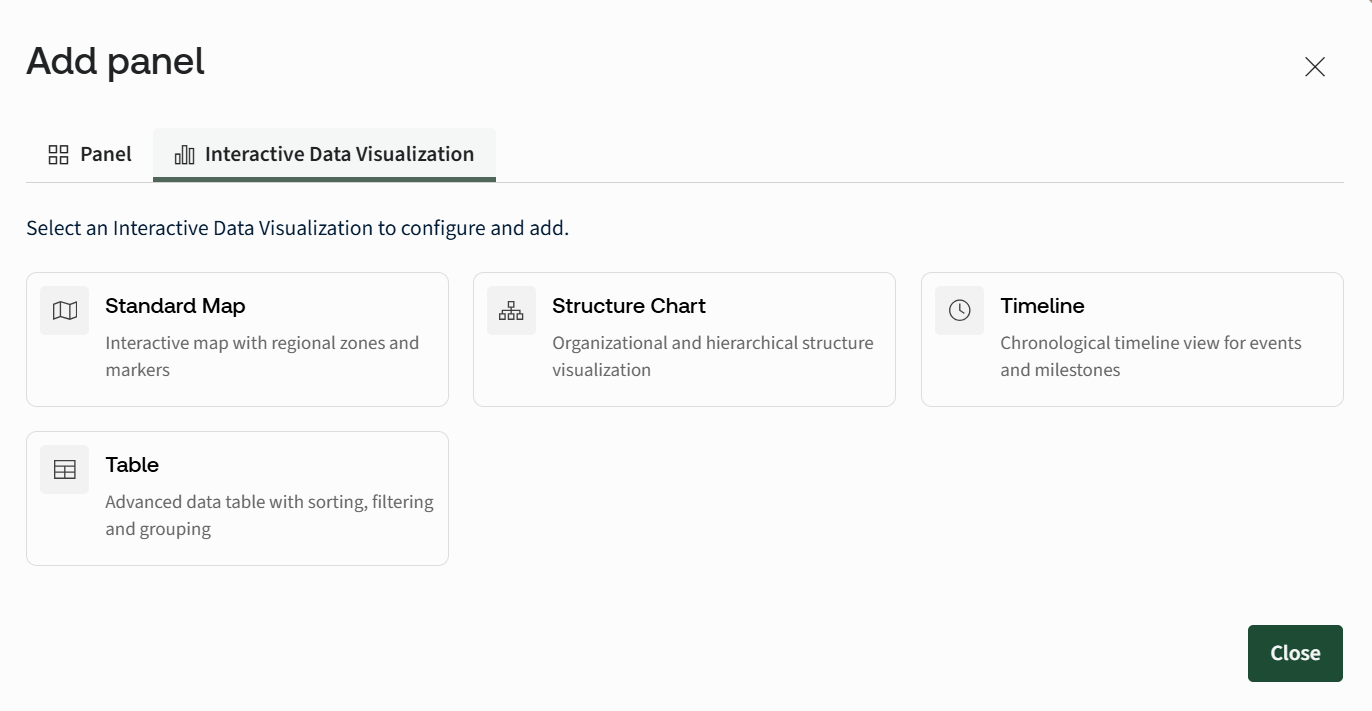The width and height of the screenshot is (1372, 711).
Task: Open the Interactive Data Visualization tab
Action: pyautogui.click(x=324, y=155)
